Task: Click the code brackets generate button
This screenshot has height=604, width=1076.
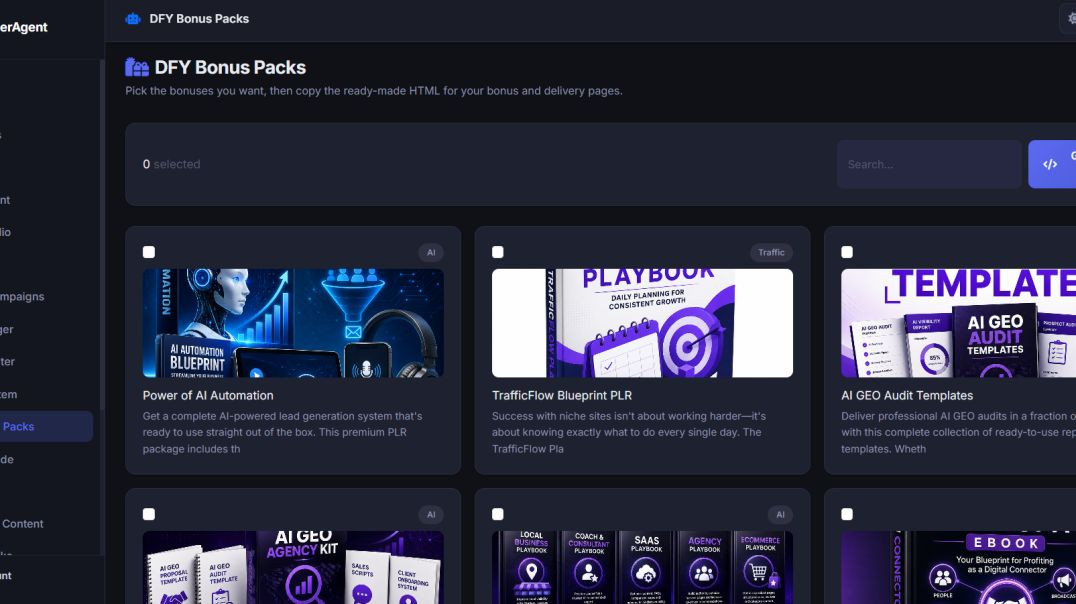Action: 1052,164
